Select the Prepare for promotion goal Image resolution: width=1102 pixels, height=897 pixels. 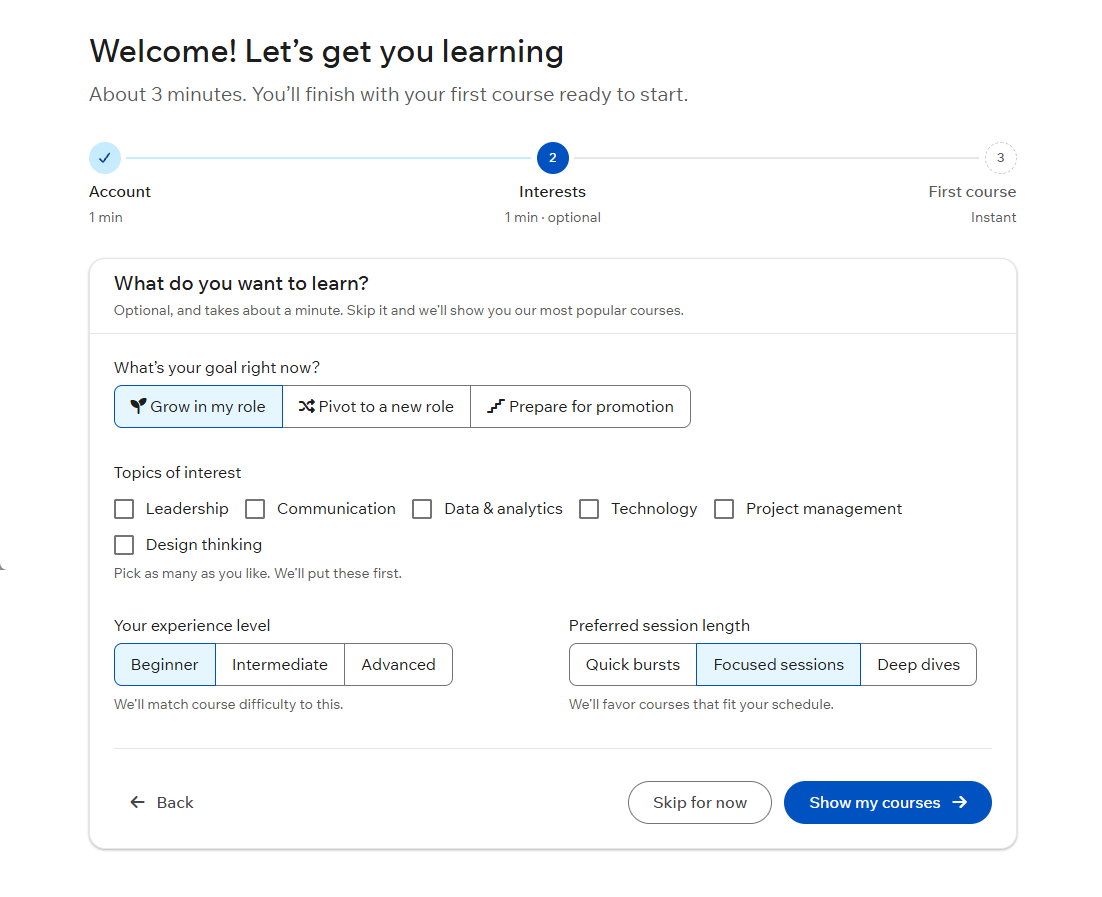[x=581, y=406]
